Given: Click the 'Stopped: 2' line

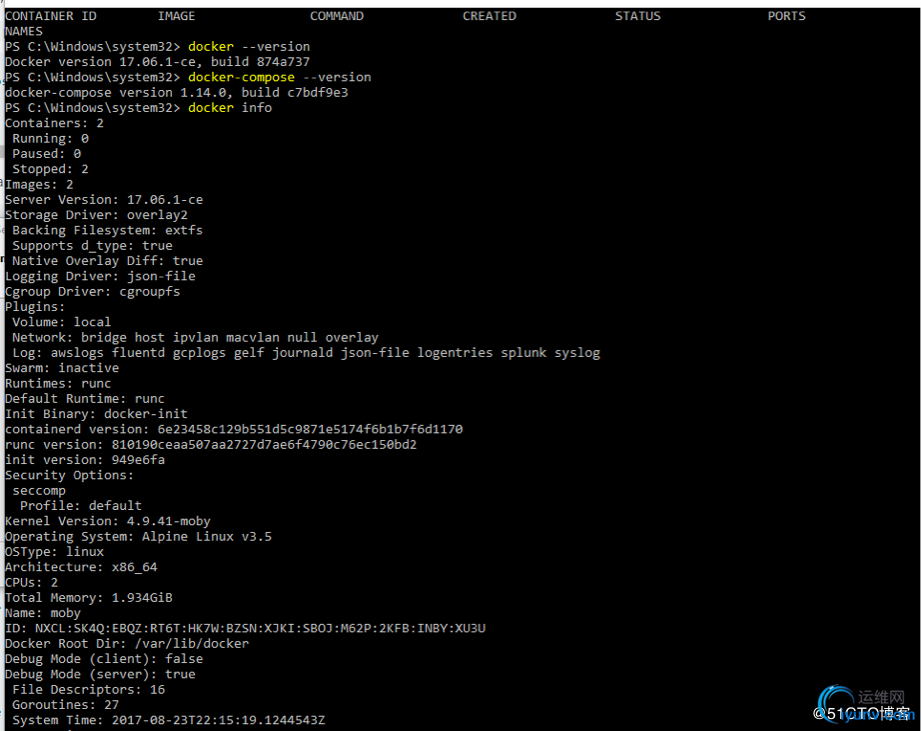Looking at the screenshot, I should click(x=51, y=169).
